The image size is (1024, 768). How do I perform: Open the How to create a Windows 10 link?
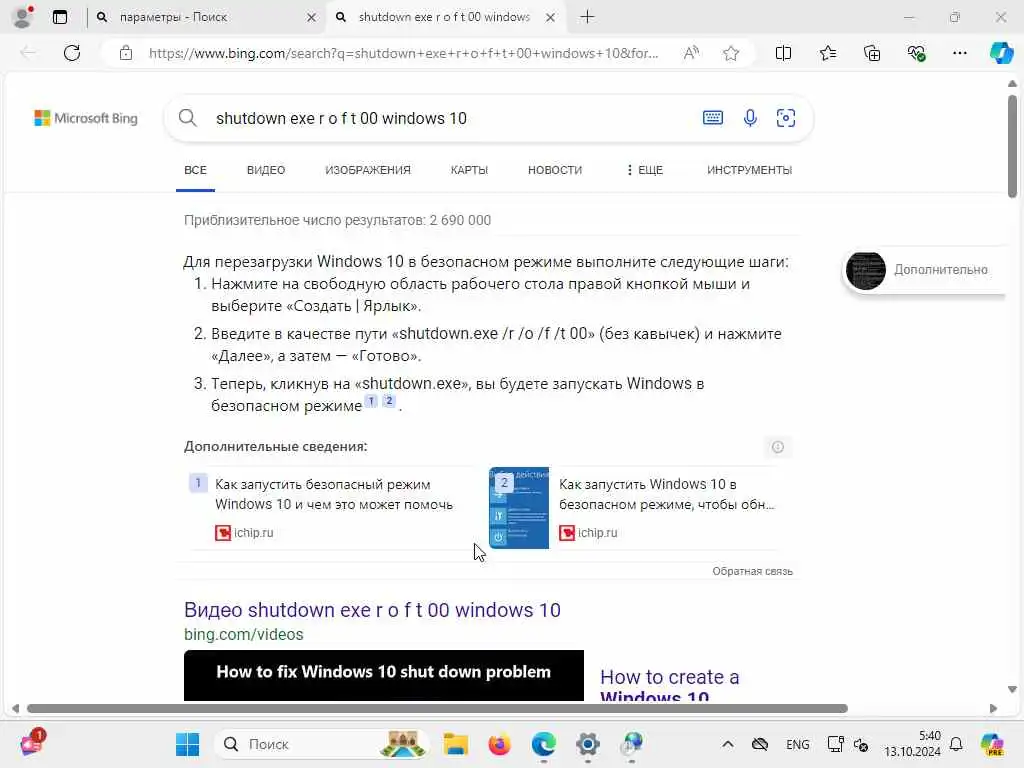coord(669,685)
